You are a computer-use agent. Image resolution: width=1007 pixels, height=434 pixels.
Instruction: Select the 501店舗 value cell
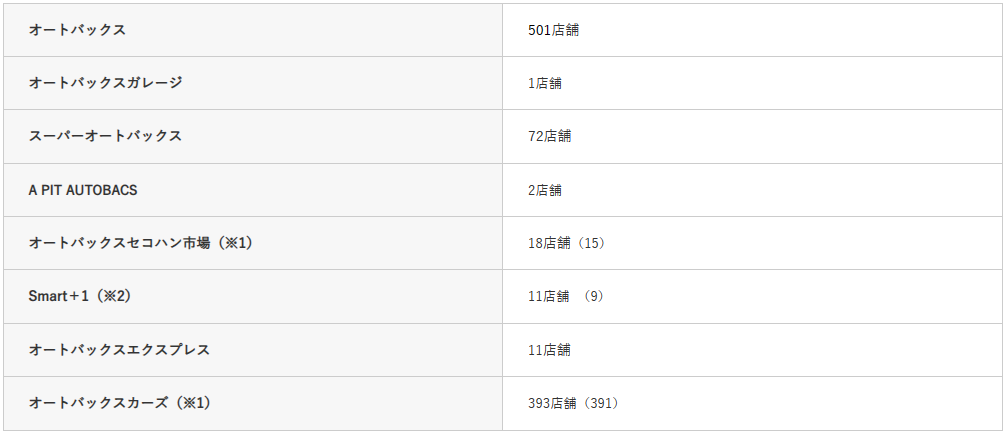tap(553, 30)
